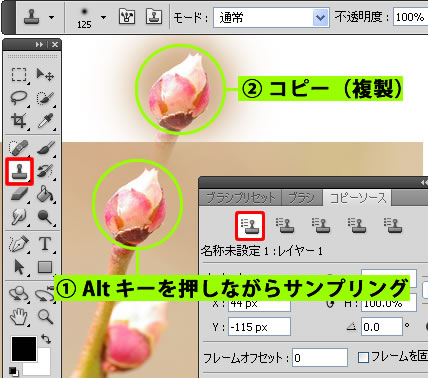The height and width of the screenshot is (378, 428).
Task: Edit the X offset field
Action: pos(259,304)
